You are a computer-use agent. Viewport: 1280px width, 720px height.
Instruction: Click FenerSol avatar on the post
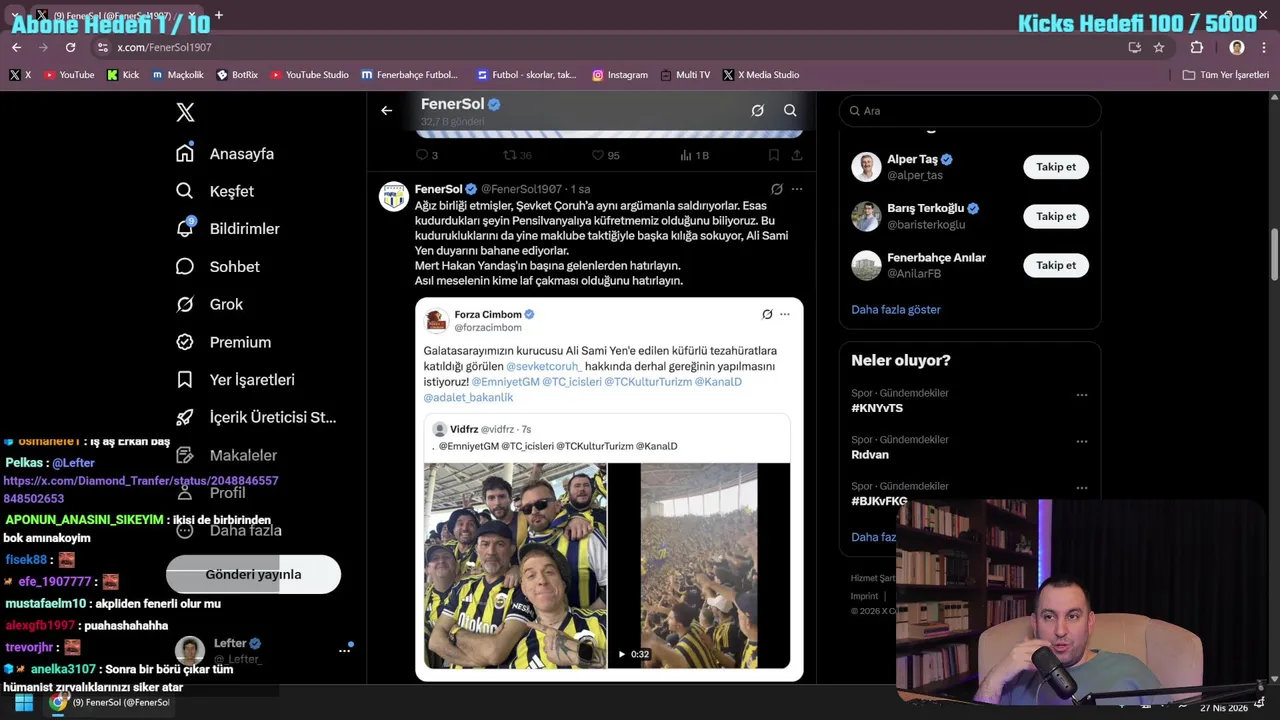(394, 196)
